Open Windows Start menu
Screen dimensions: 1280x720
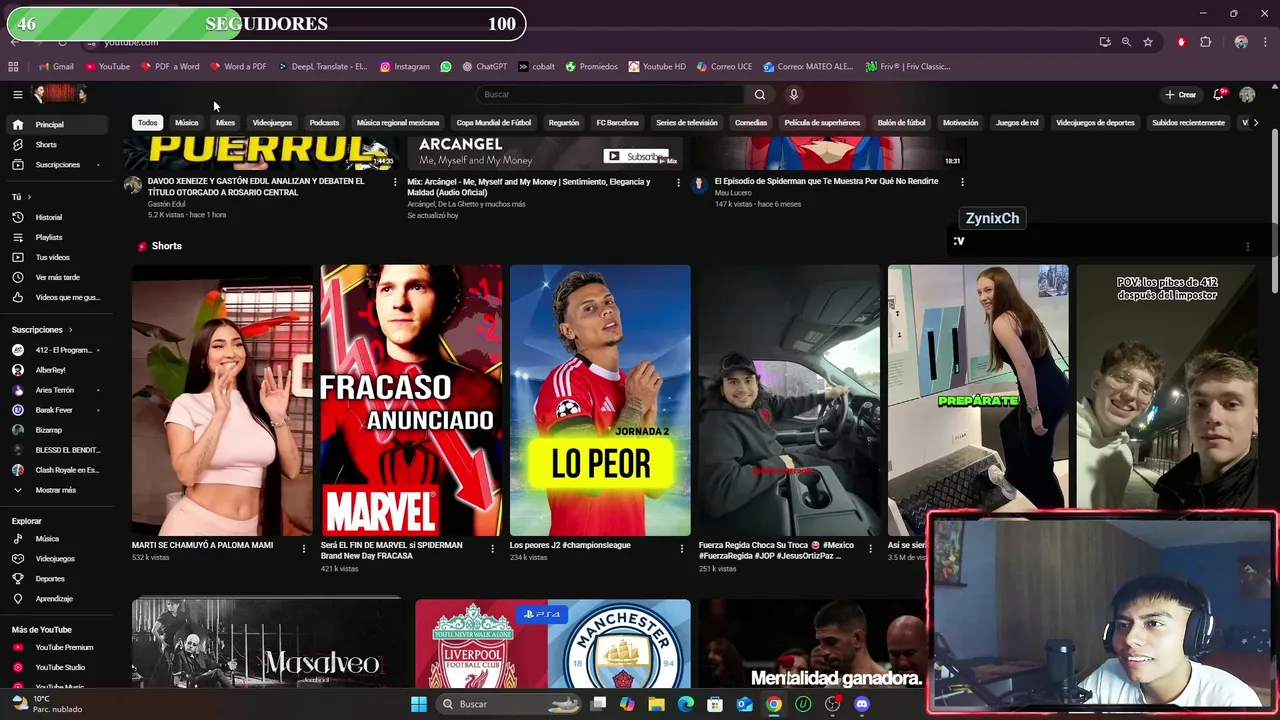click(419, 704)
